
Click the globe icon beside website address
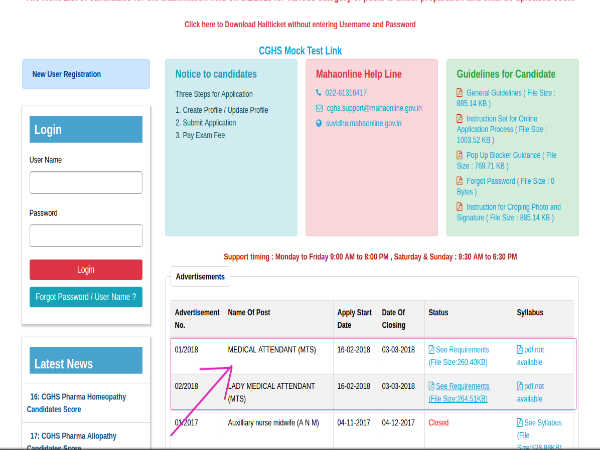coord(319,123)
